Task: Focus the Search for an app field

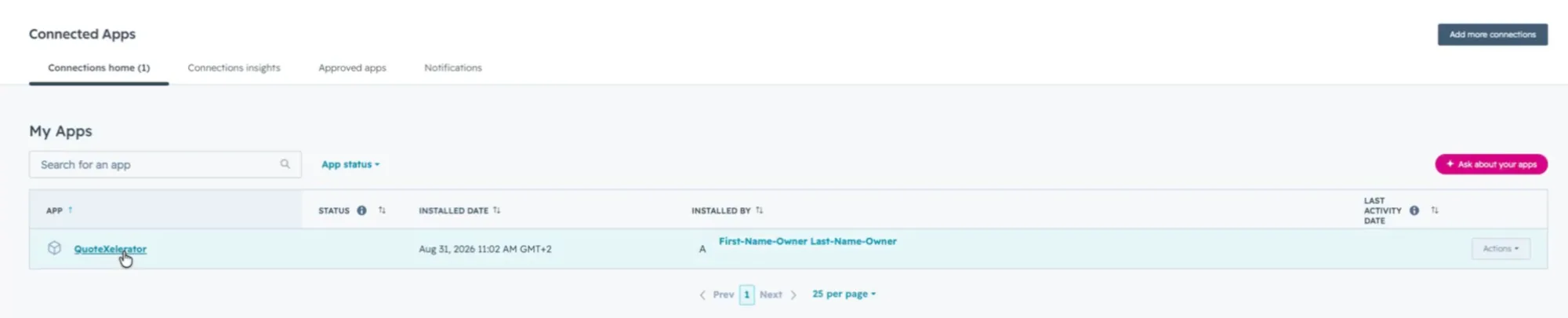Action: coord(165,164)
